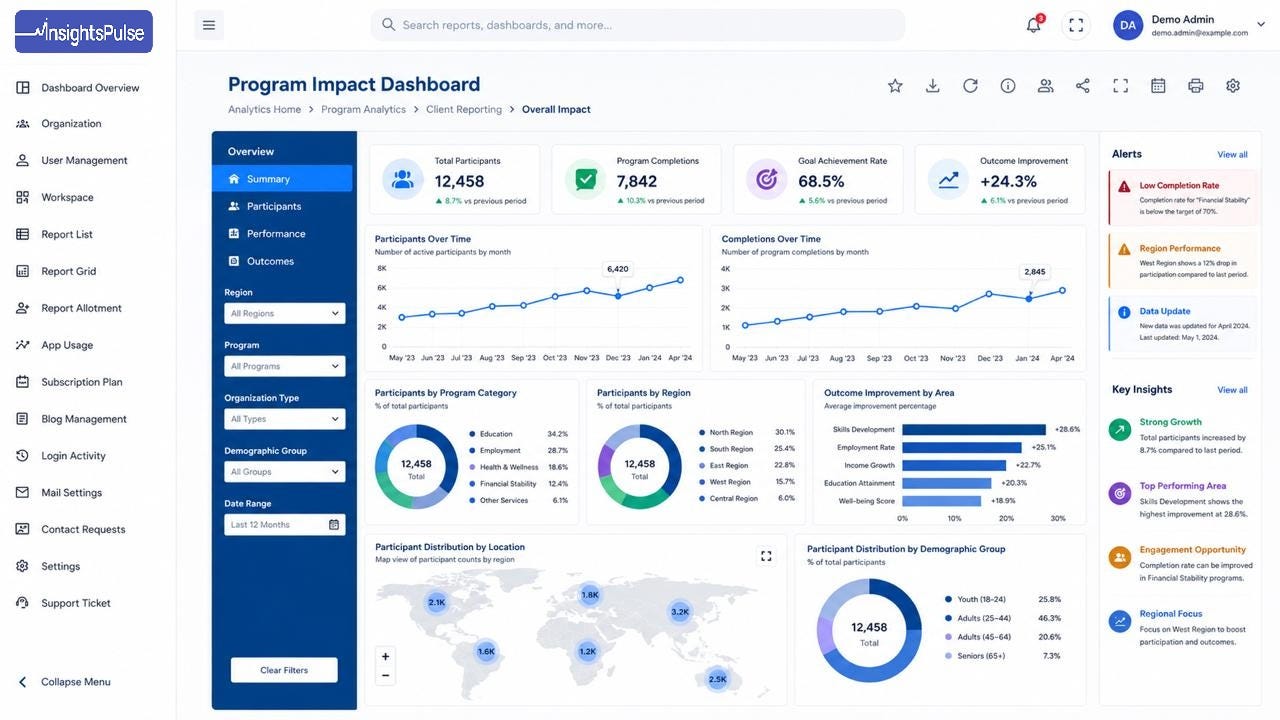This screenshot has height=720, width=1280.
Task: Click the Goal Achievement Rate icon
Action: pyautogui.click(x=767, y=179)
